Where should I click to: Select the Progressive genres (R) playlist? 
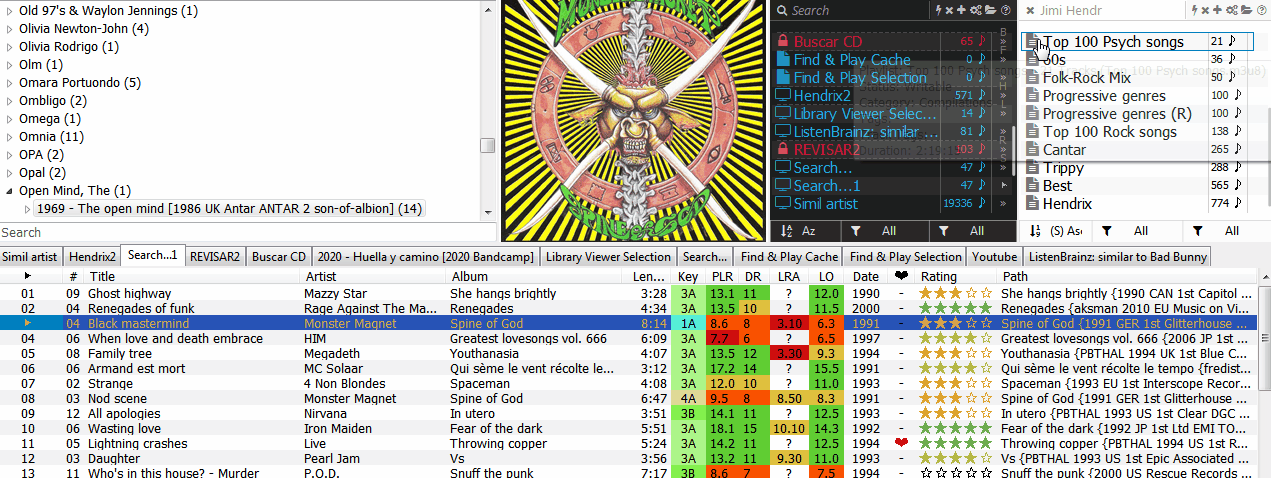tap(1117, 114)
